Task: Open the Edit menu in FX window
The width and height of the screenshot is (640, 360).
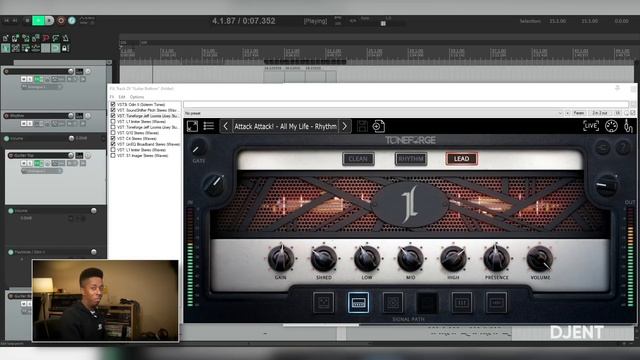Action: 122,97
